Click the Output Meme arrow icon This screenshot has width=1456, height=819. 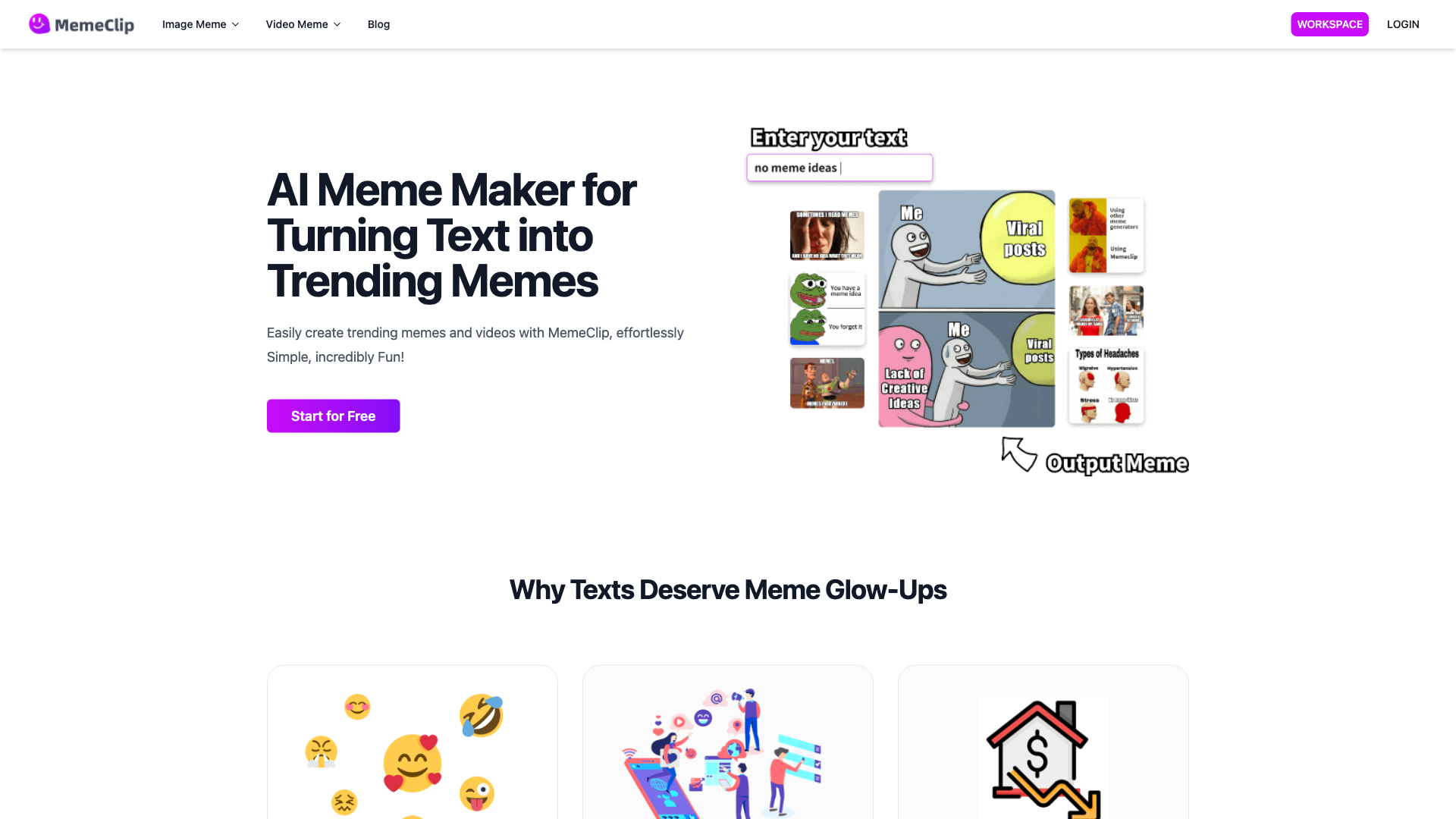click(x=1019, y=454)
